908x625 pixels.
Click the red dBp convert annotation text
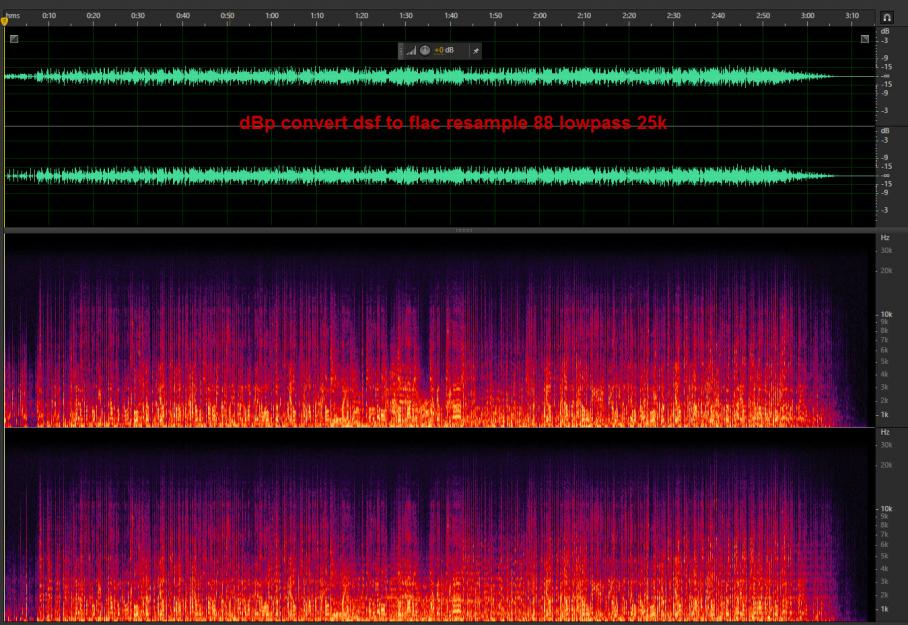pyautogui.click(x=453, y=123)
